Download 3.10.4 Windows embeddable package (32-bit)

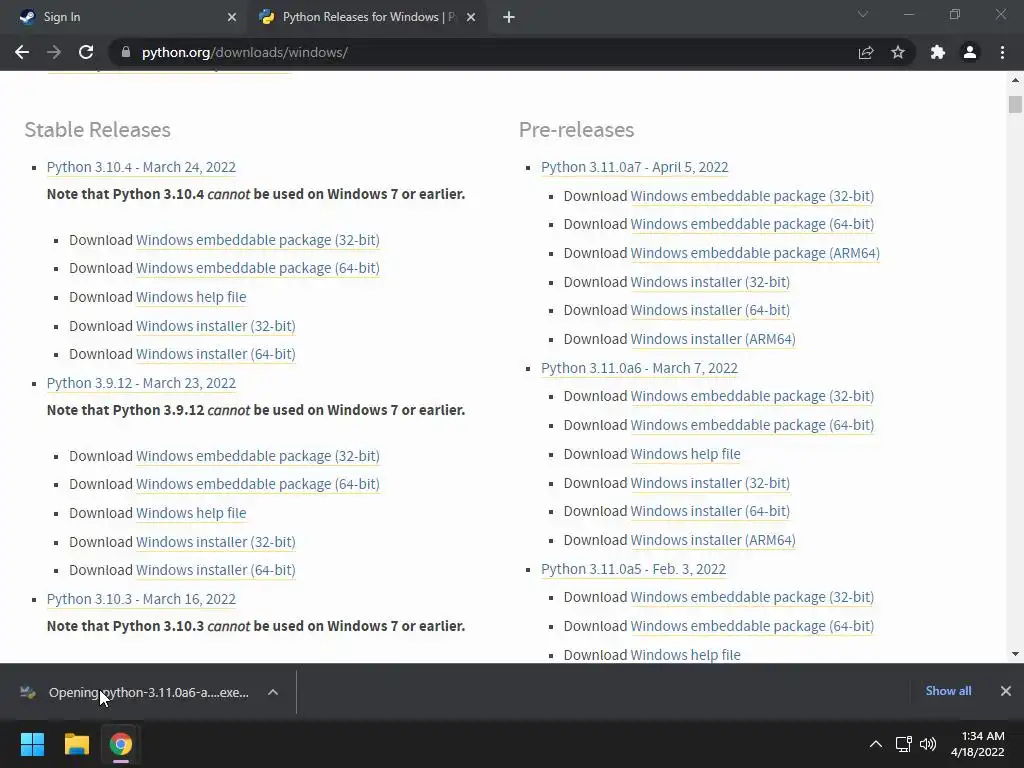257,240
